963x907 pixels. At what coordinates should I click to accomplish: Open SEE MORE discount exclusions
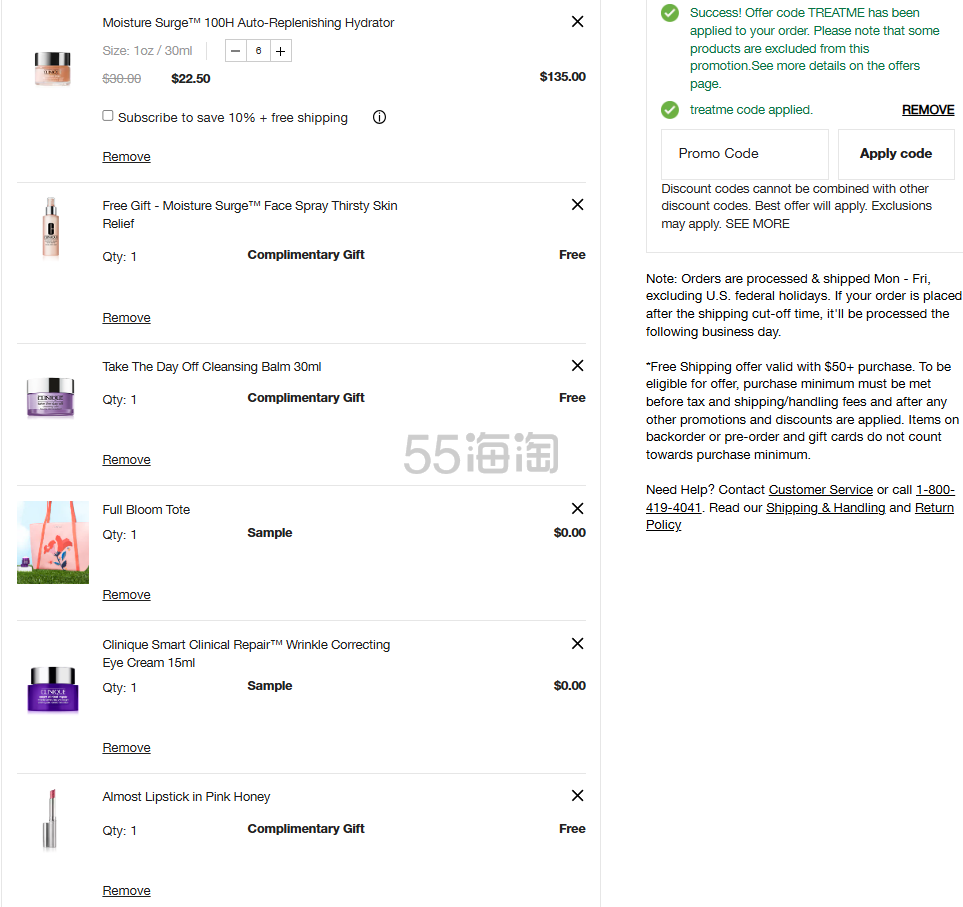coord(757,224)
